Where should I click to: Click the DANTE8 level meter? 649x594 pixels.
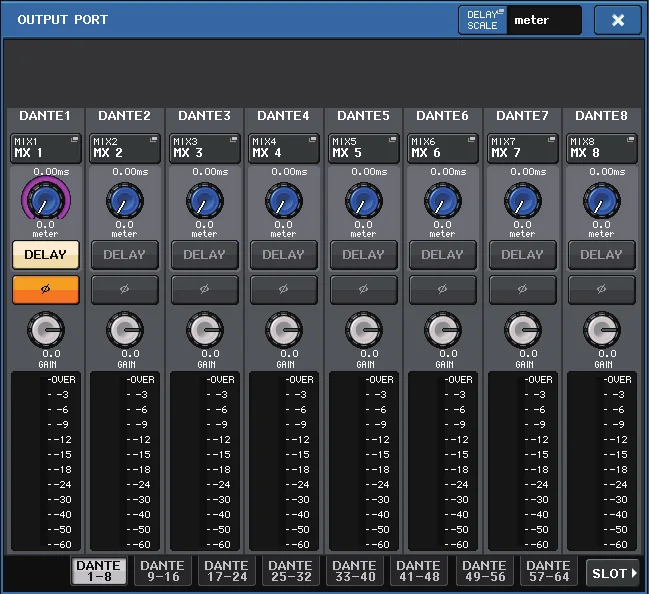point(601,461)
